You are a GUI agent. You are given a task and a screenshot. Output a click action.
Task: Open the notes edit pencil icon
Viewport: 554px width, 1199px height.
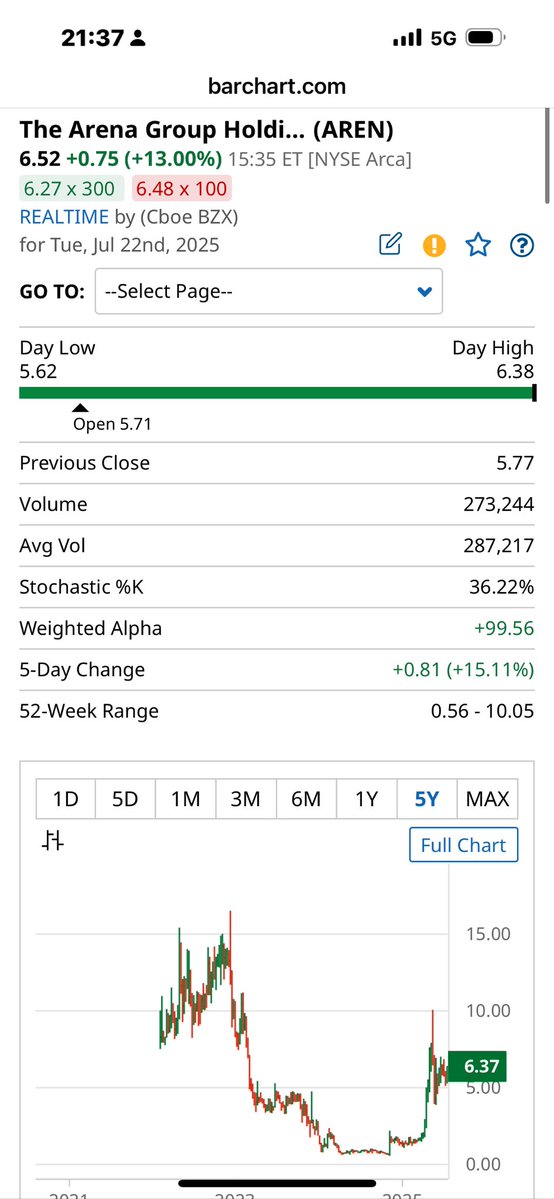(390, 245)
